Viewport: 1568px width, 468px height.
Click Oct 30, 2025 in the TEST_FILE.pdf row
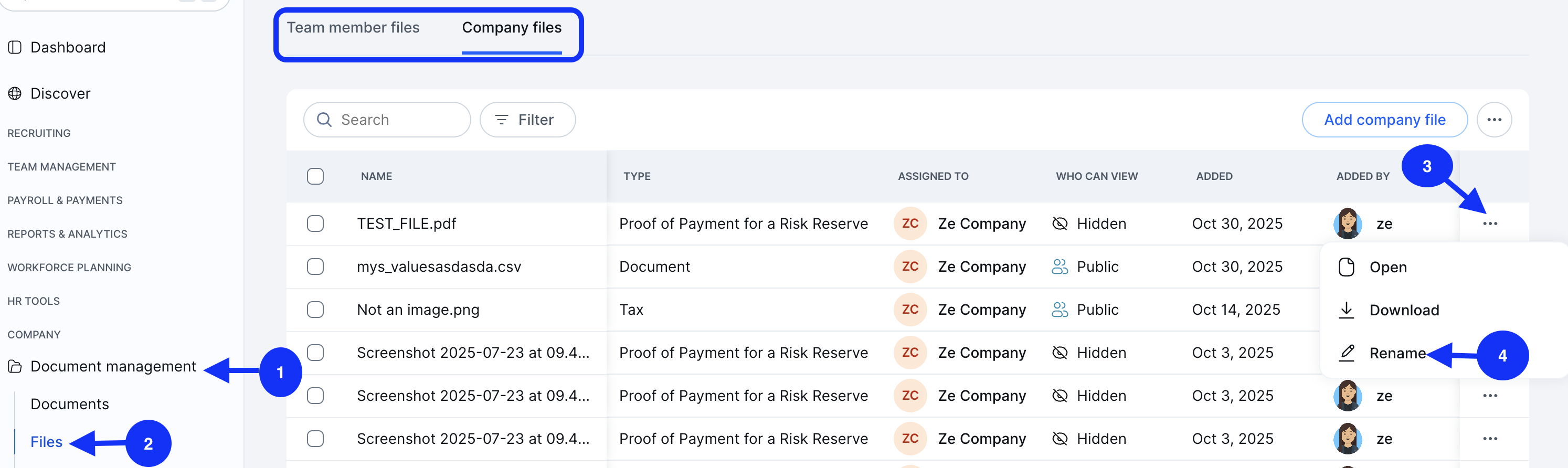(x=1237, y=224)
